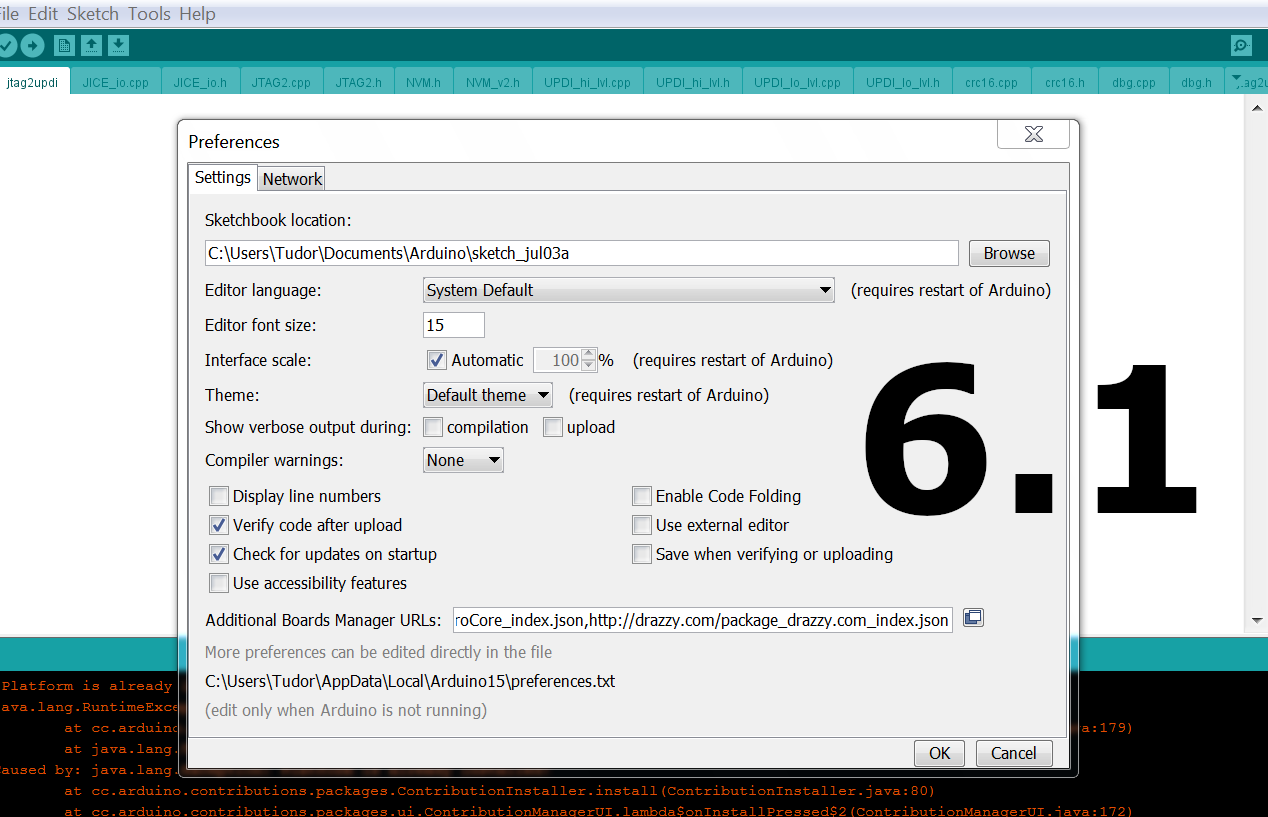This screenshot has height=817, width=1268.
Task: Switch to the dbg.h tab
Action: click(1197, 82)
